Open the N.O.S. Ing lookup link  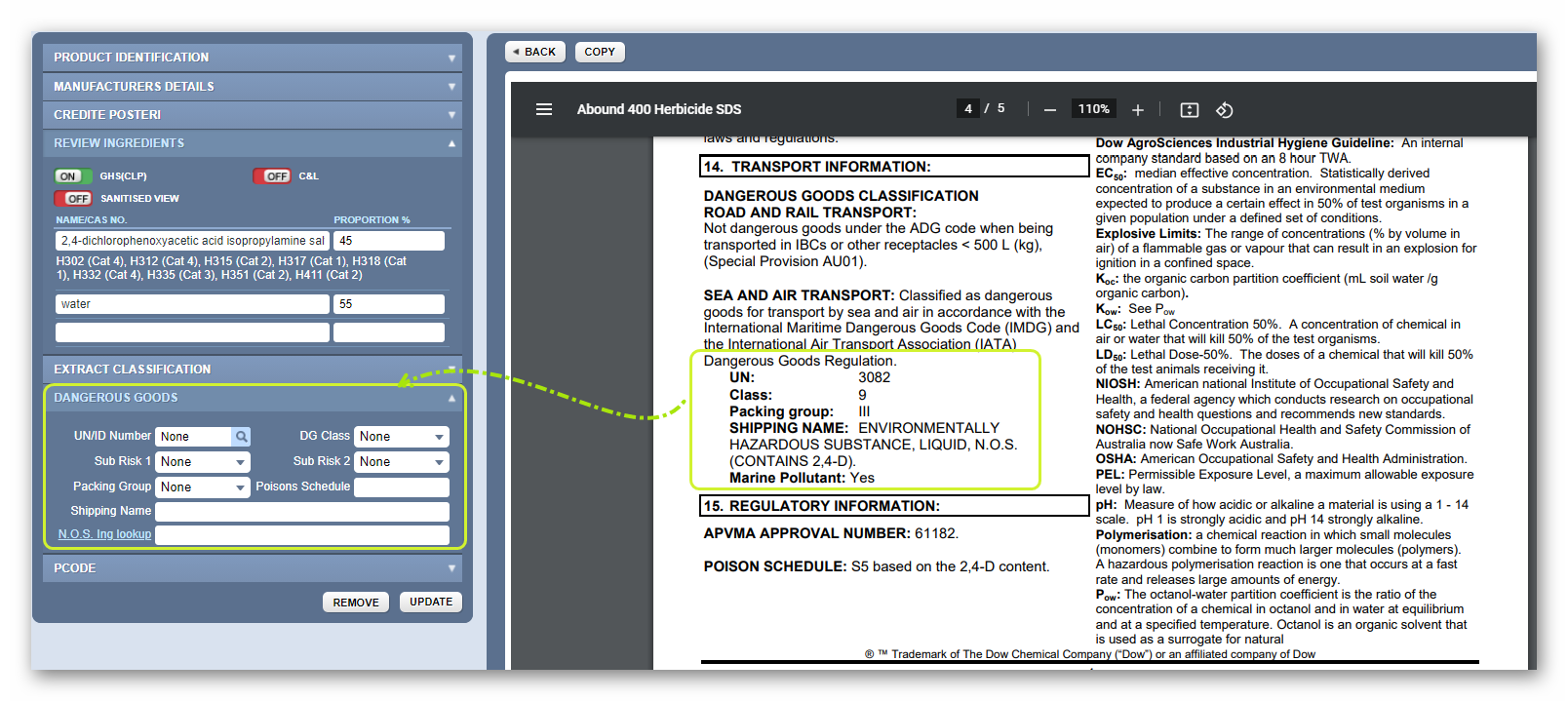coord(104,534)
